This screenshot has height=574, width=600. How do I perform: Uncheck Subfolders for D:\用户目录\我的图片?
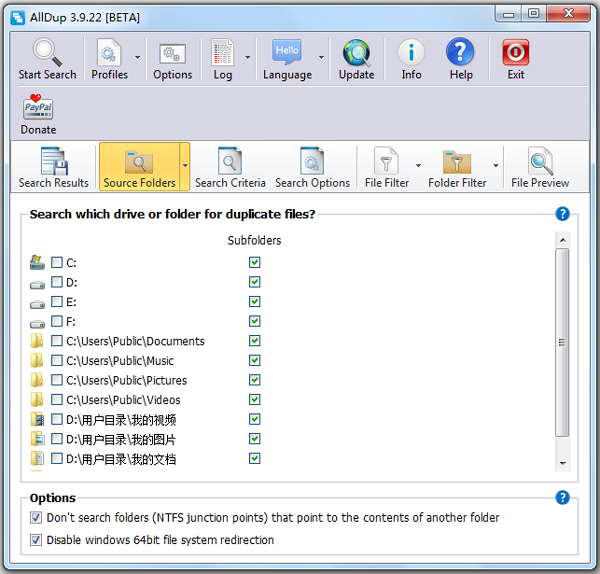point(254,439)
